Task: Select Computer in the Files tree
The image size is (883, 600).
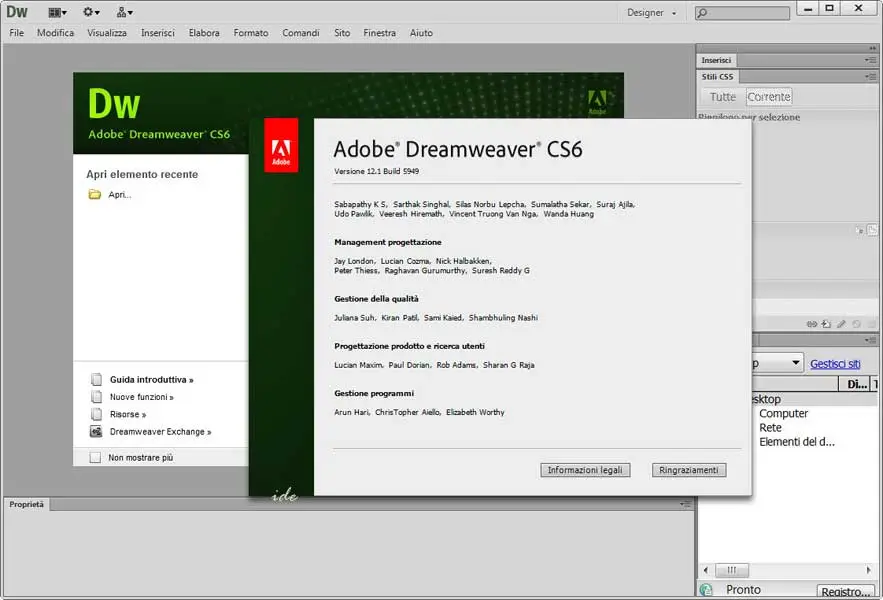Action: [783, 414]
